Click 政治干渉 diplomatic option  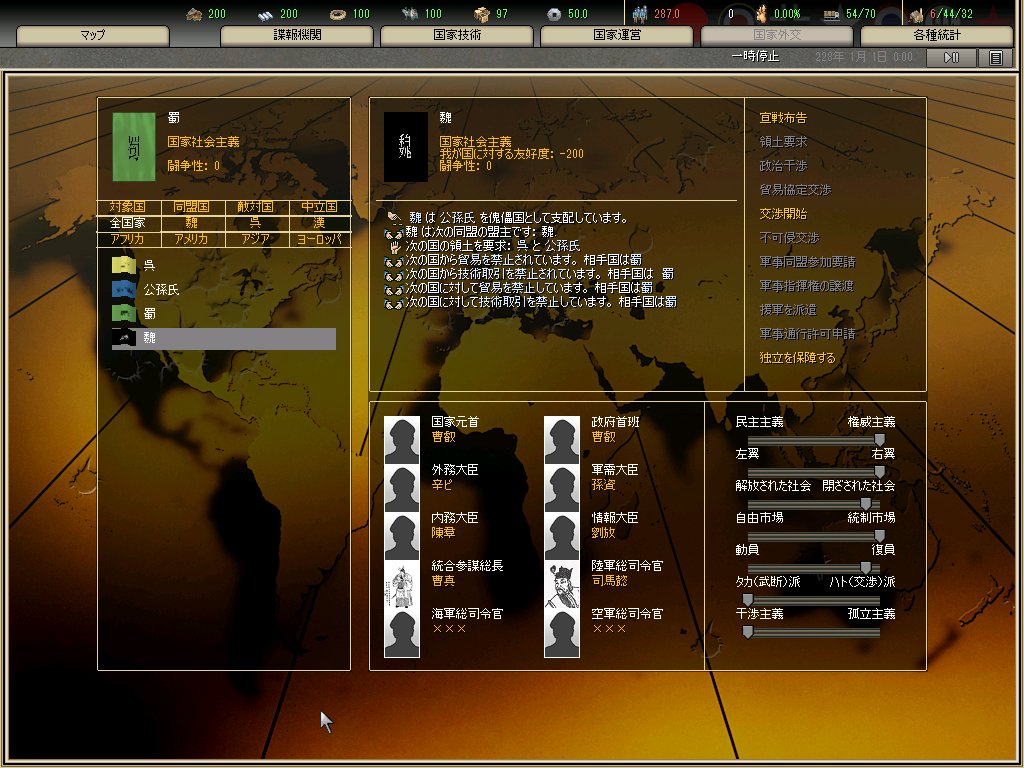click(x=783, y=166)
